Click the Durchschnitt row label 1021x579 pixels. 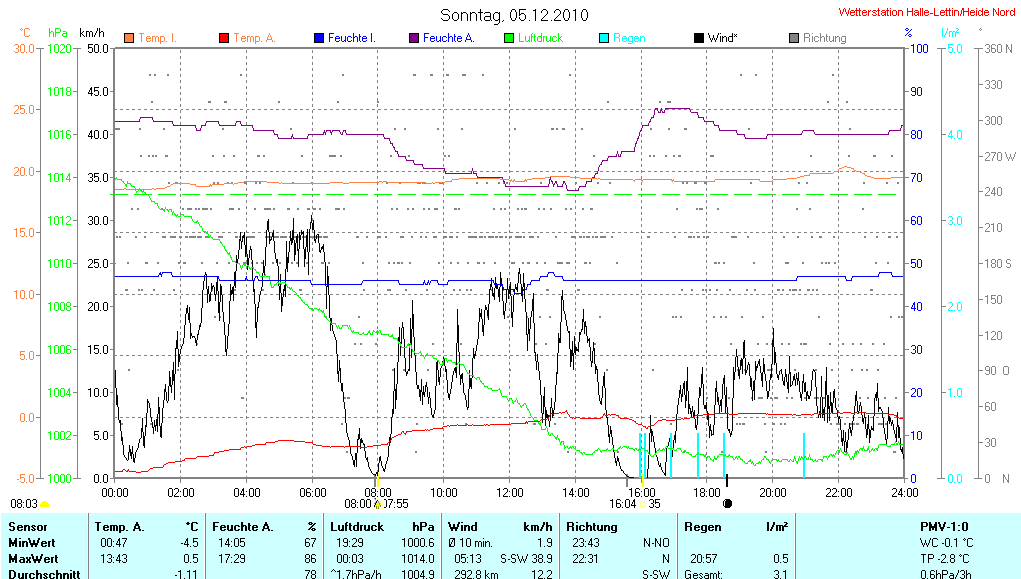[42, 574]
